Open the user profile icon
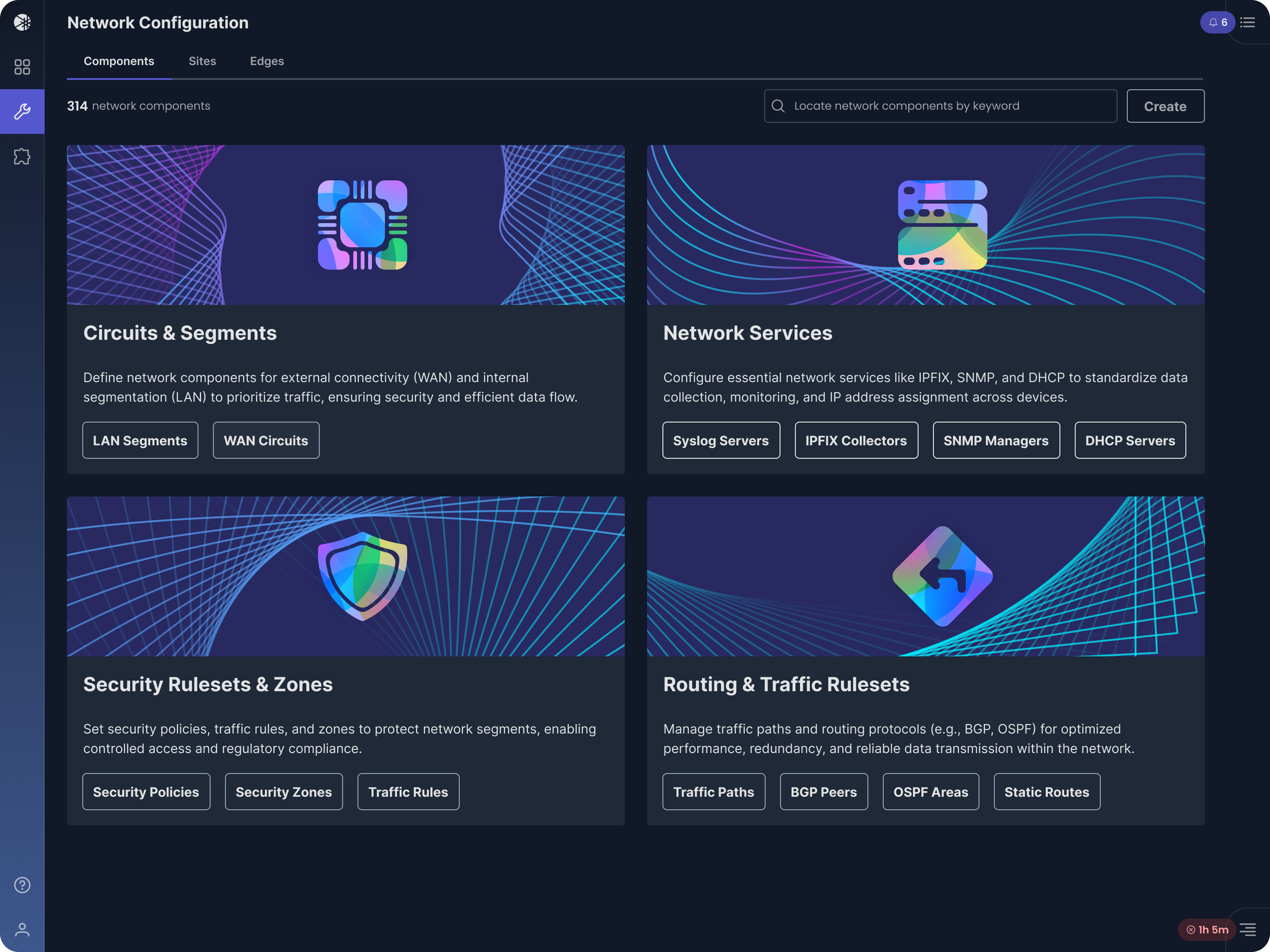The width and height of the screenshot is (1270, 952). (x=22, y=930)
